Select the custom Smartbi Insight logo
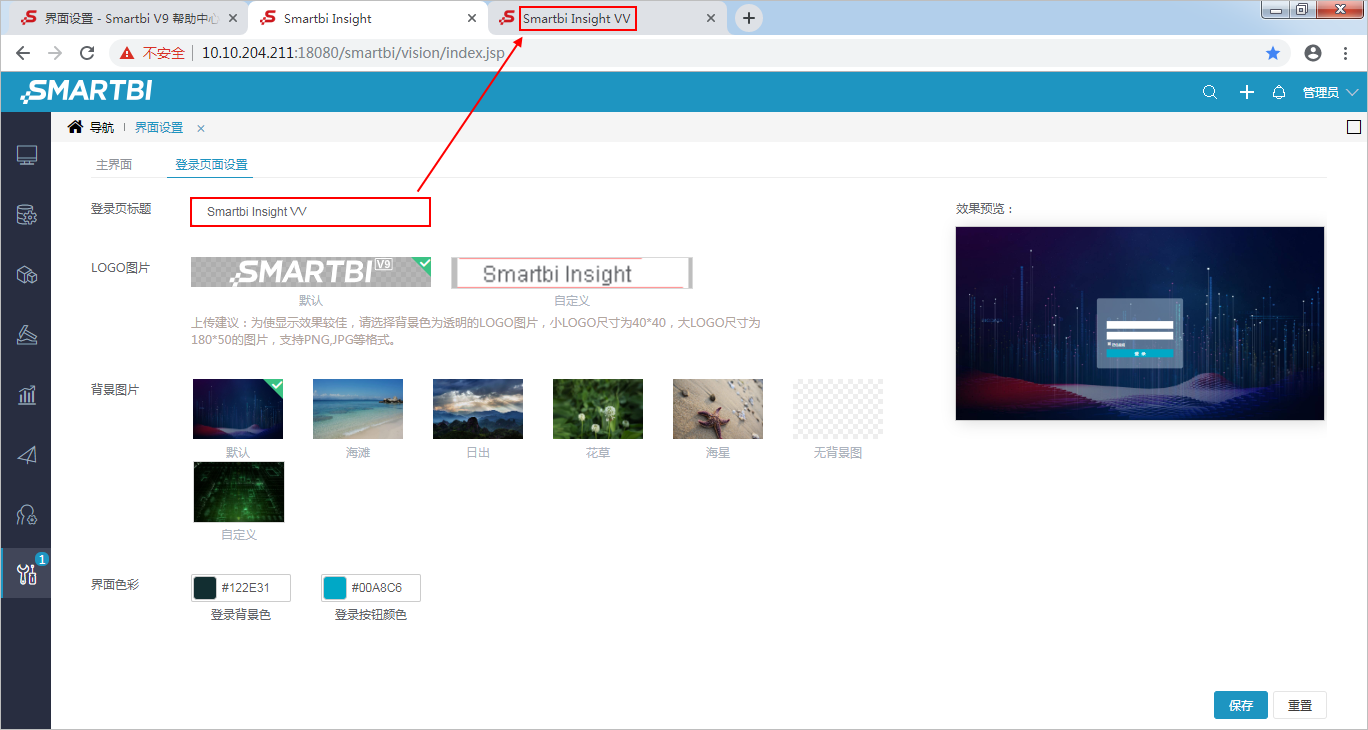 tap(571, 273)
